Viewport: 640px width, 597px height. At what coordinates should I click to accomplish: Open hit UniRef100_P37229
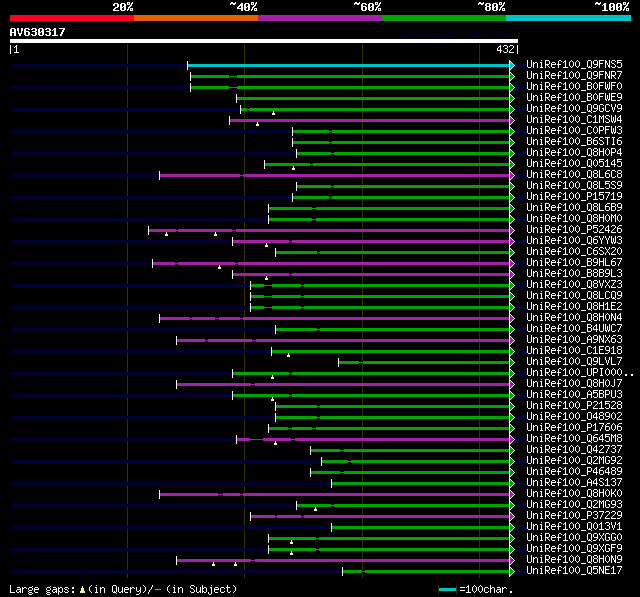(x=574, y=516)
